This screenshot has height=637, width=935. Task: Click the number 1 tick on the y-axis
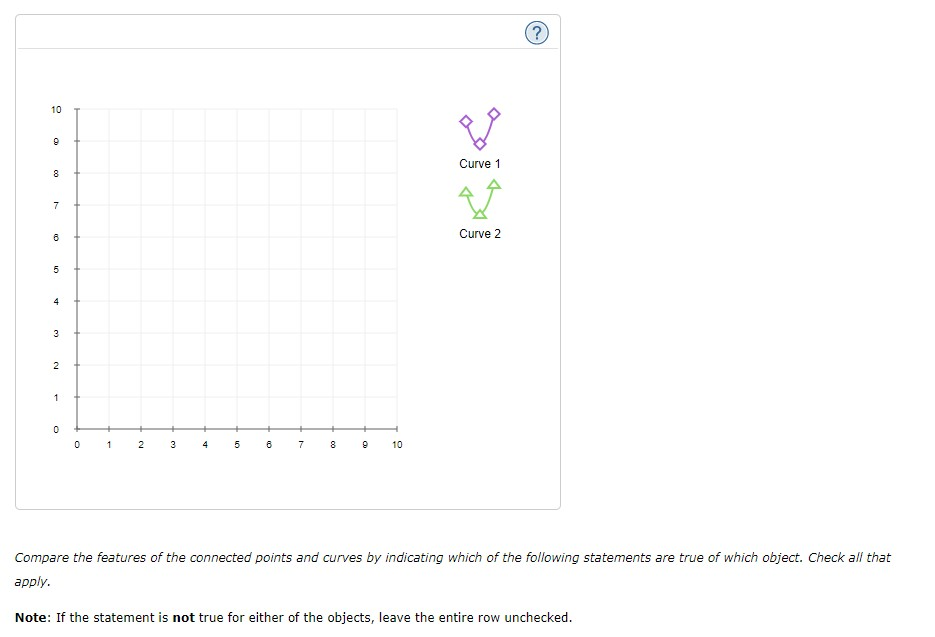click(x=58, y=396)
